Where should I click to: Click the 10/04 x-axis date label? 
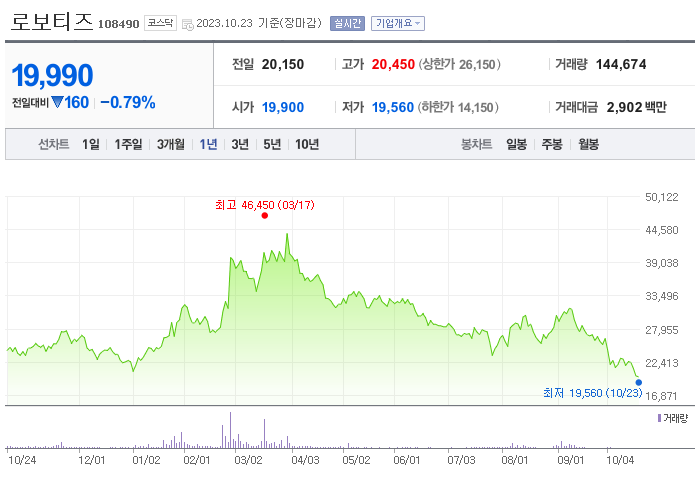[620, 460]
